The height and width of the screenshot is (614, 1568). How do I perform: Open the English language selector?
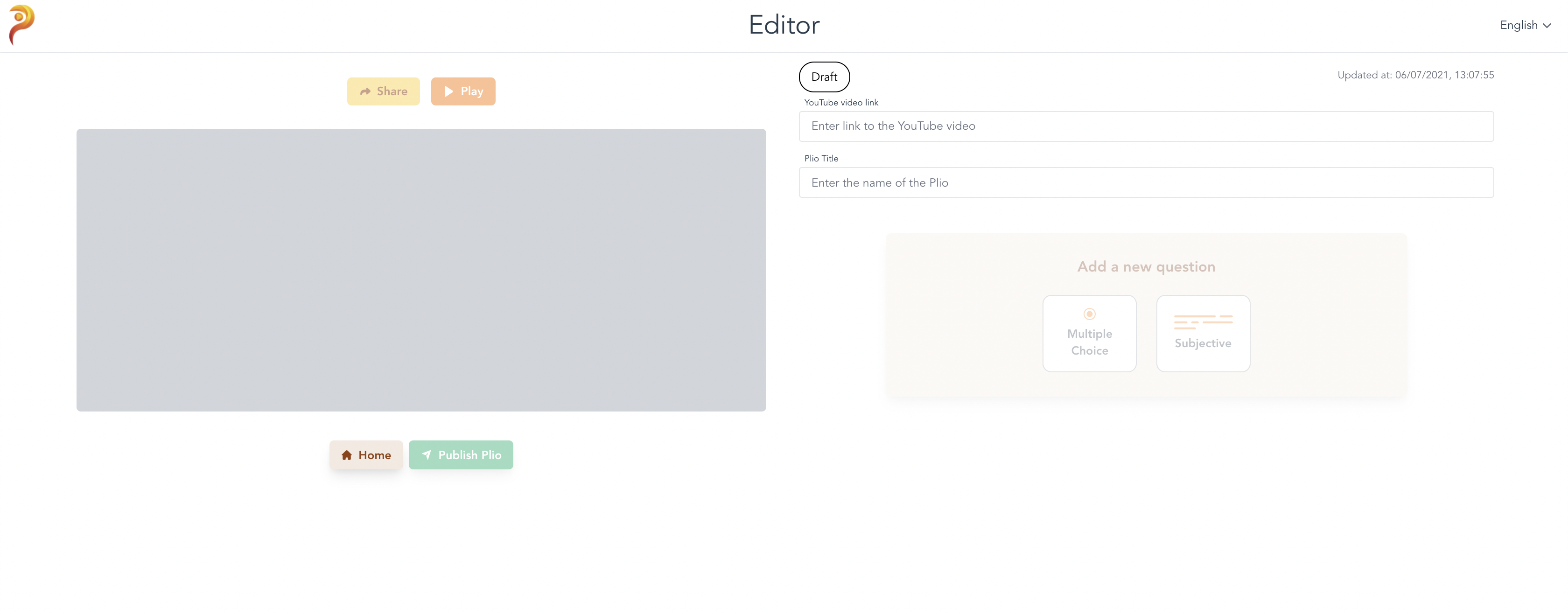pos(1519,26)
